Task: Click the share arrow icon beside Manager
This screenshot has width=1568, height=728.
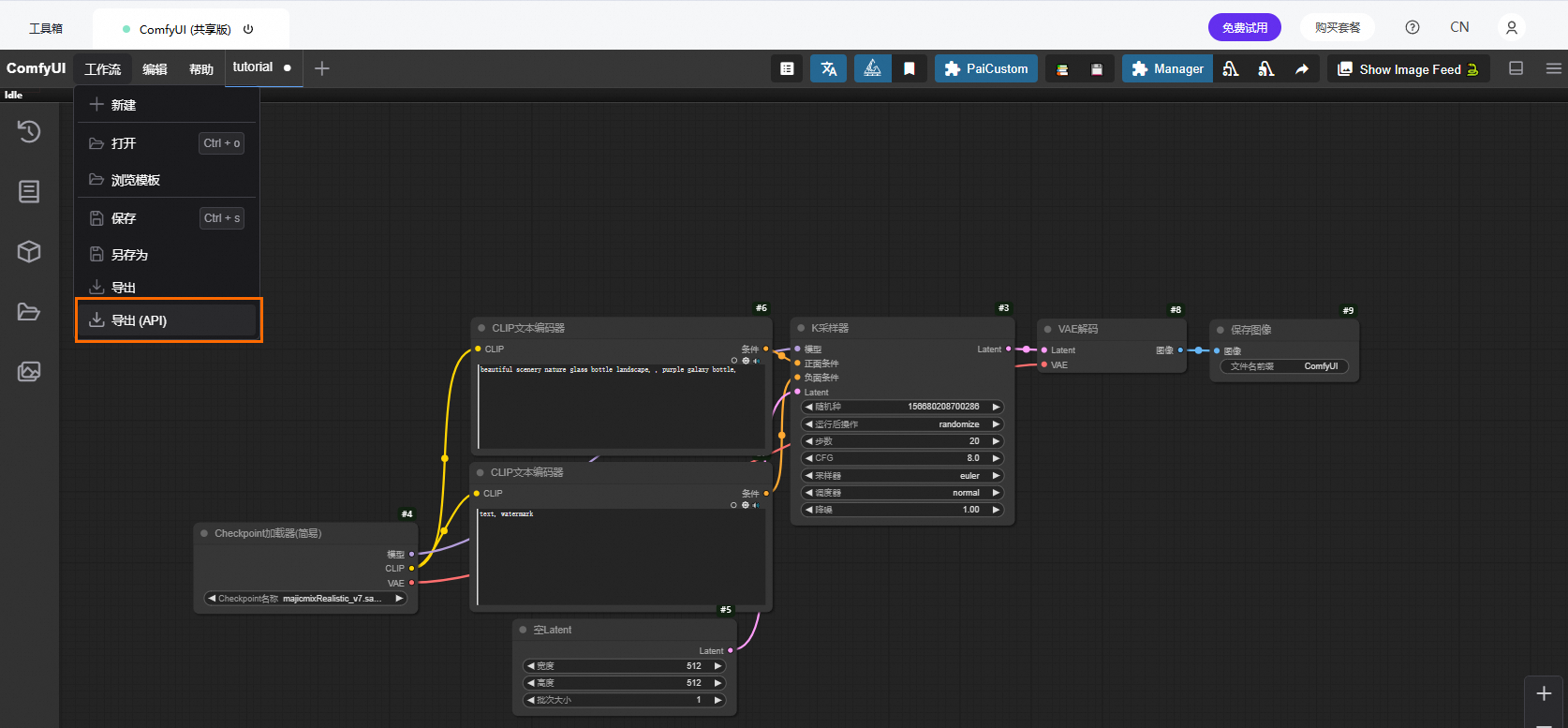Action: point(1302,68)
